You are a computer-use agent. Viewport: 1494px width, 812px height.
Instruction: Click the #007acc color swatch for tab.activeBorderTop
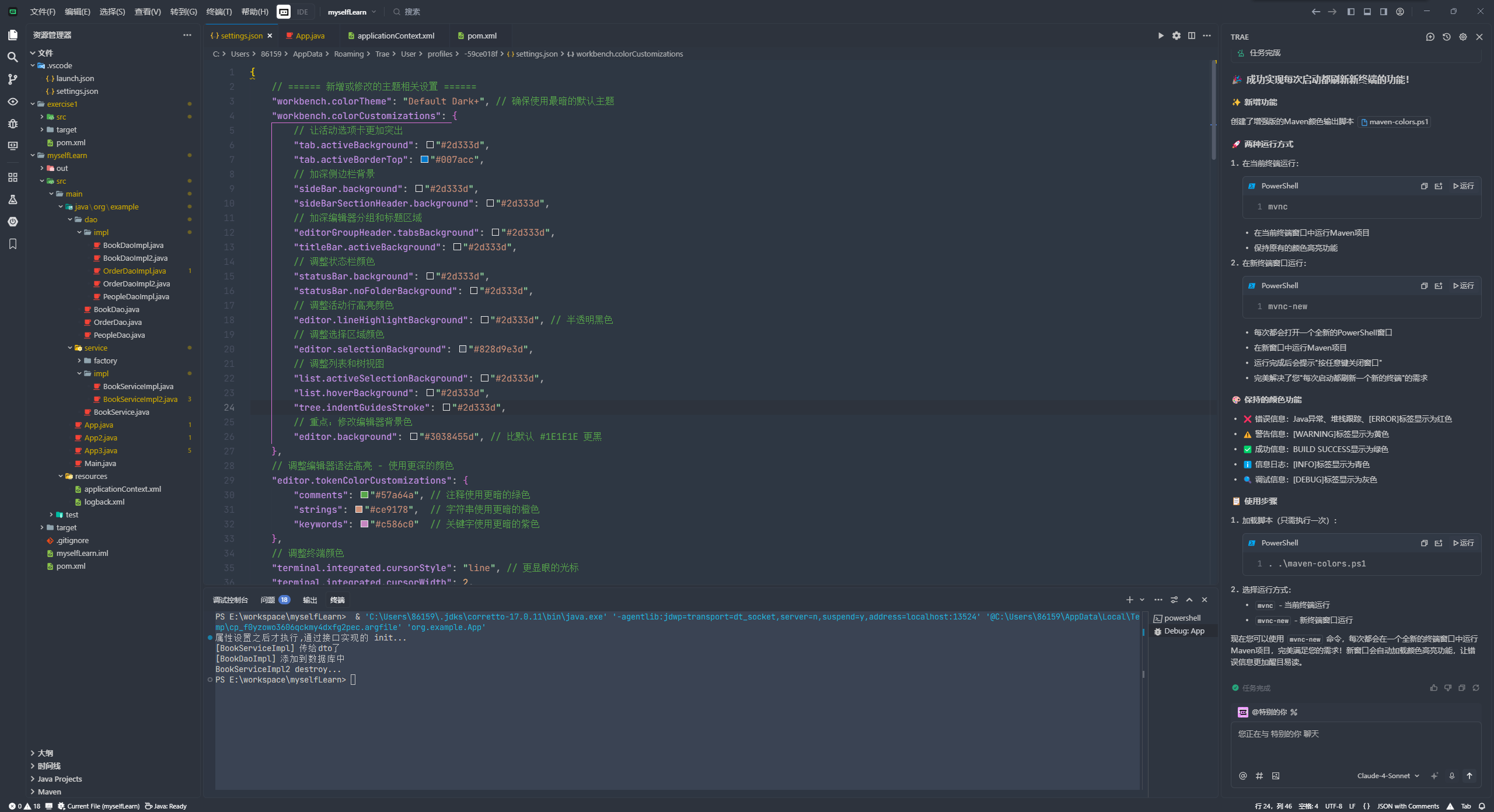click(x=424, y=159)
